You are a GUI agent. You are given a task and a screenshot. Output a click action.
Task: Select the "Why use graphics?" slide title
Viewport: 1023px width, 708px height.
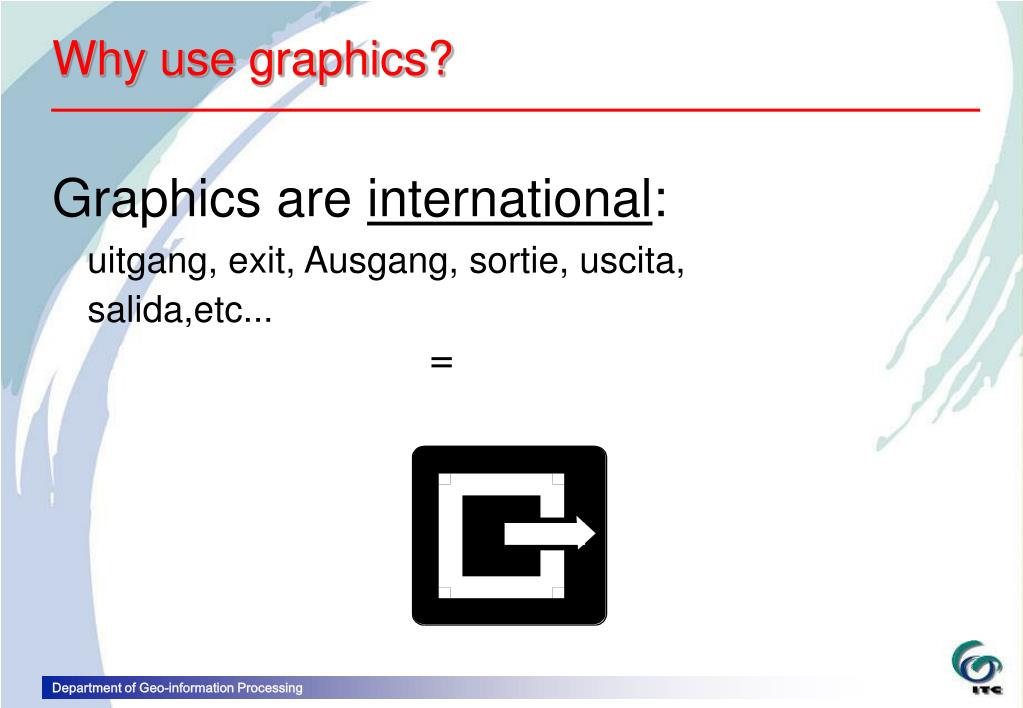(x=253, y=60)
